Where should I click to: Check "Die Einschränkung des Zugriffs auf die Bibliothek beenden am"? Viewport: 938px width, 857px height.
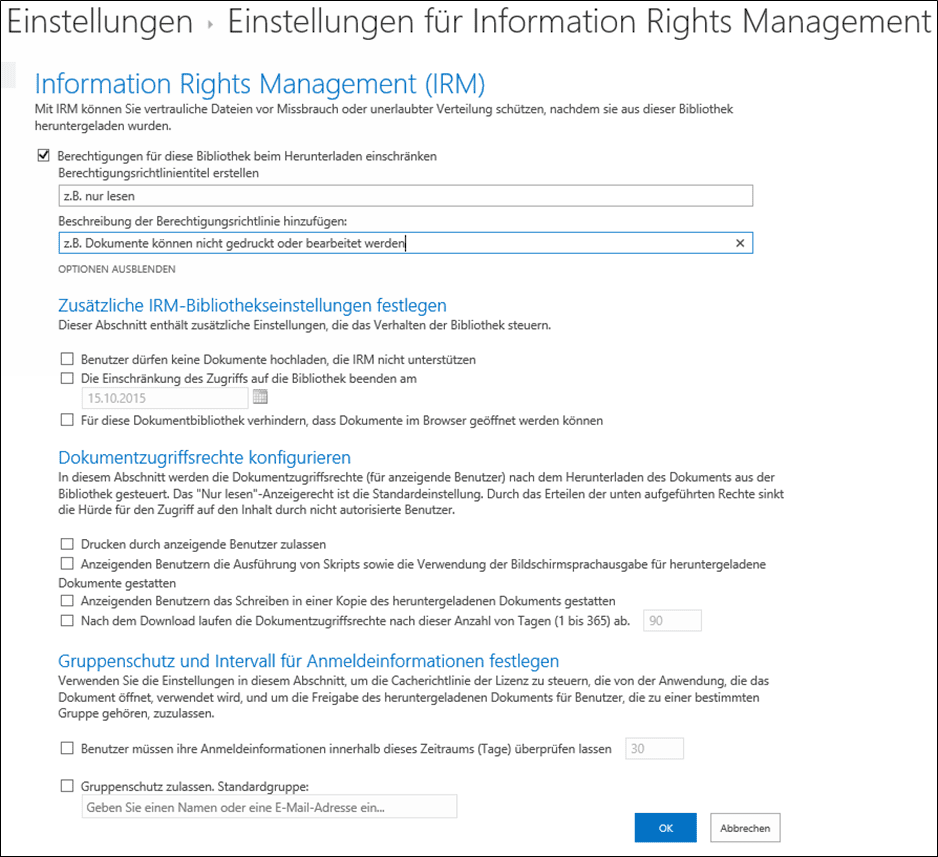pos(67,378)
